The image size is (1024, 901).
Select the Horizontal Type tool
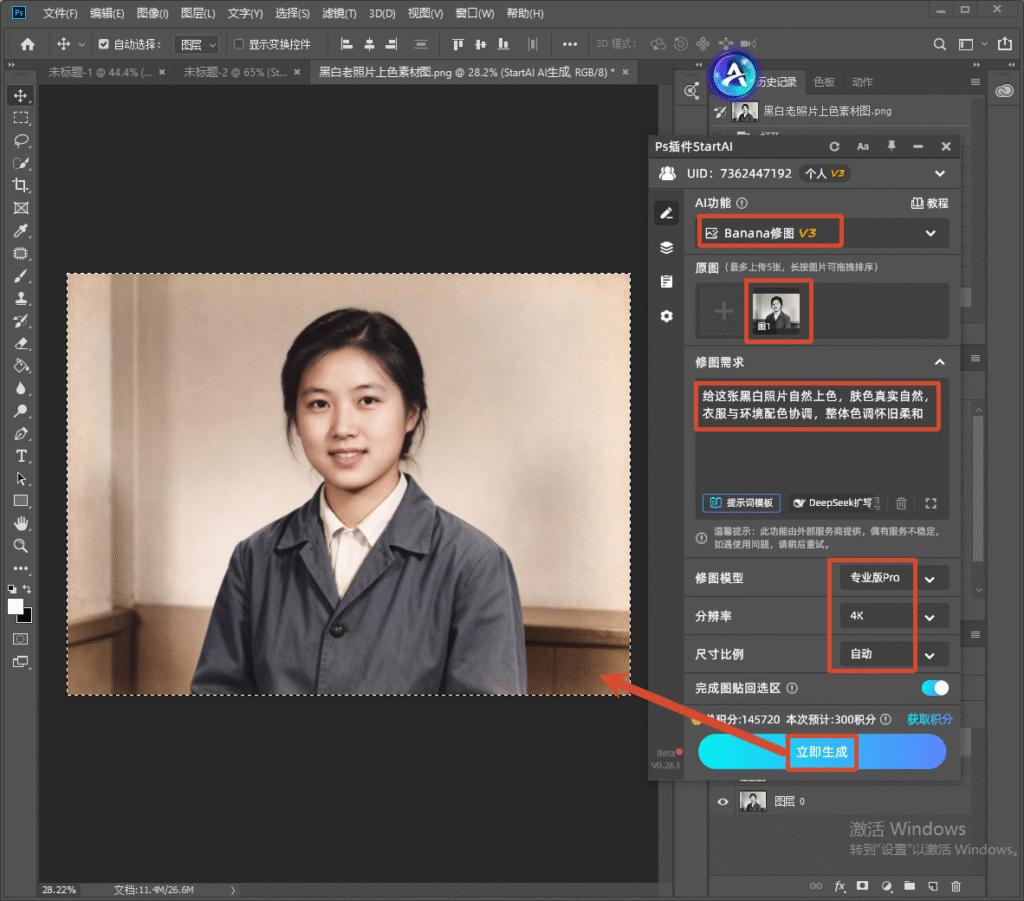(21, 456)
